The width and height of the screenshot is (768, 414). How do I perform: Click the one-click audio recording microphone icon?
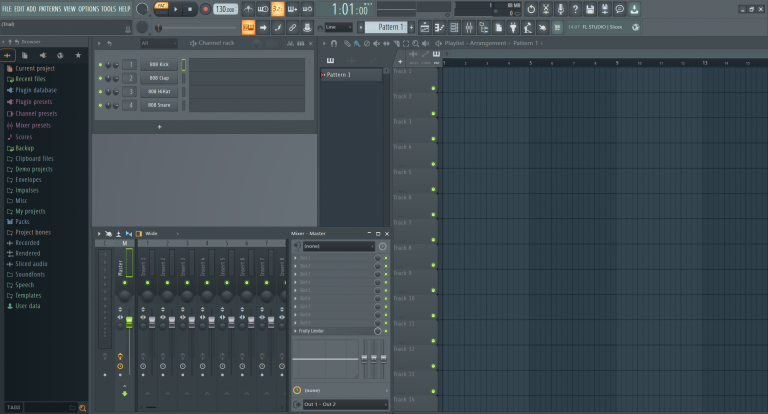point(560,9)
